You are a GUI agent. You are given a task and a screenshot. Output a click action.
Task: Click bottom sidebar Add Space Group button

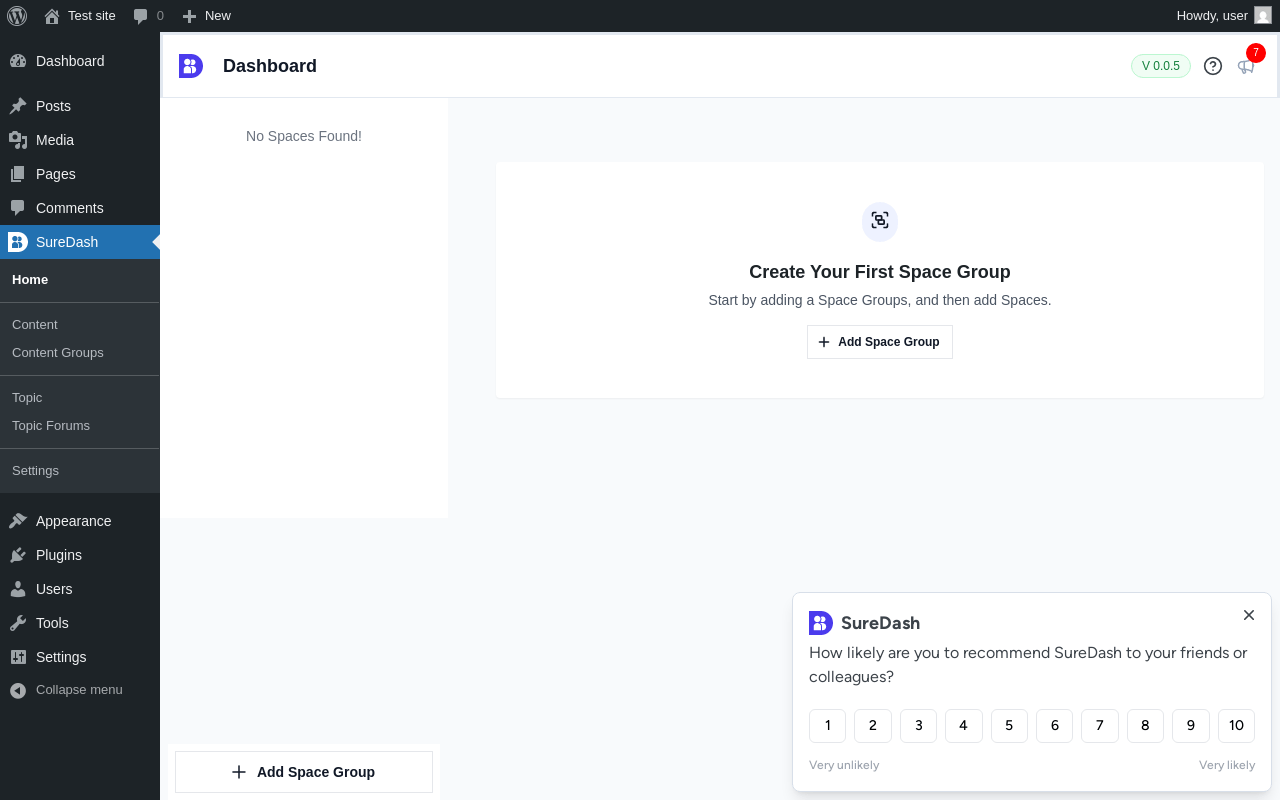point(304,772)
